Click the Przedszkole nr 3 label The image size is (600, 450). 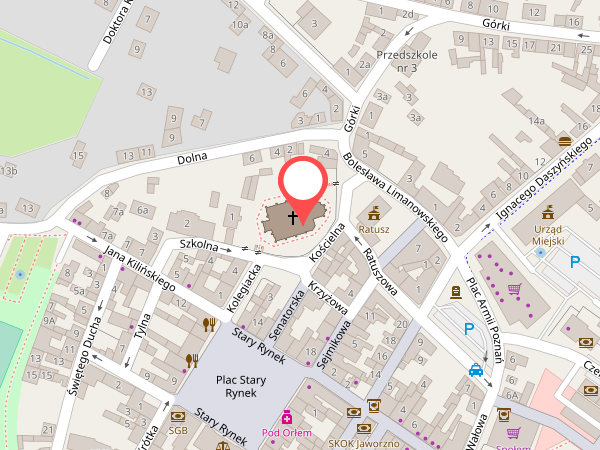407,61
